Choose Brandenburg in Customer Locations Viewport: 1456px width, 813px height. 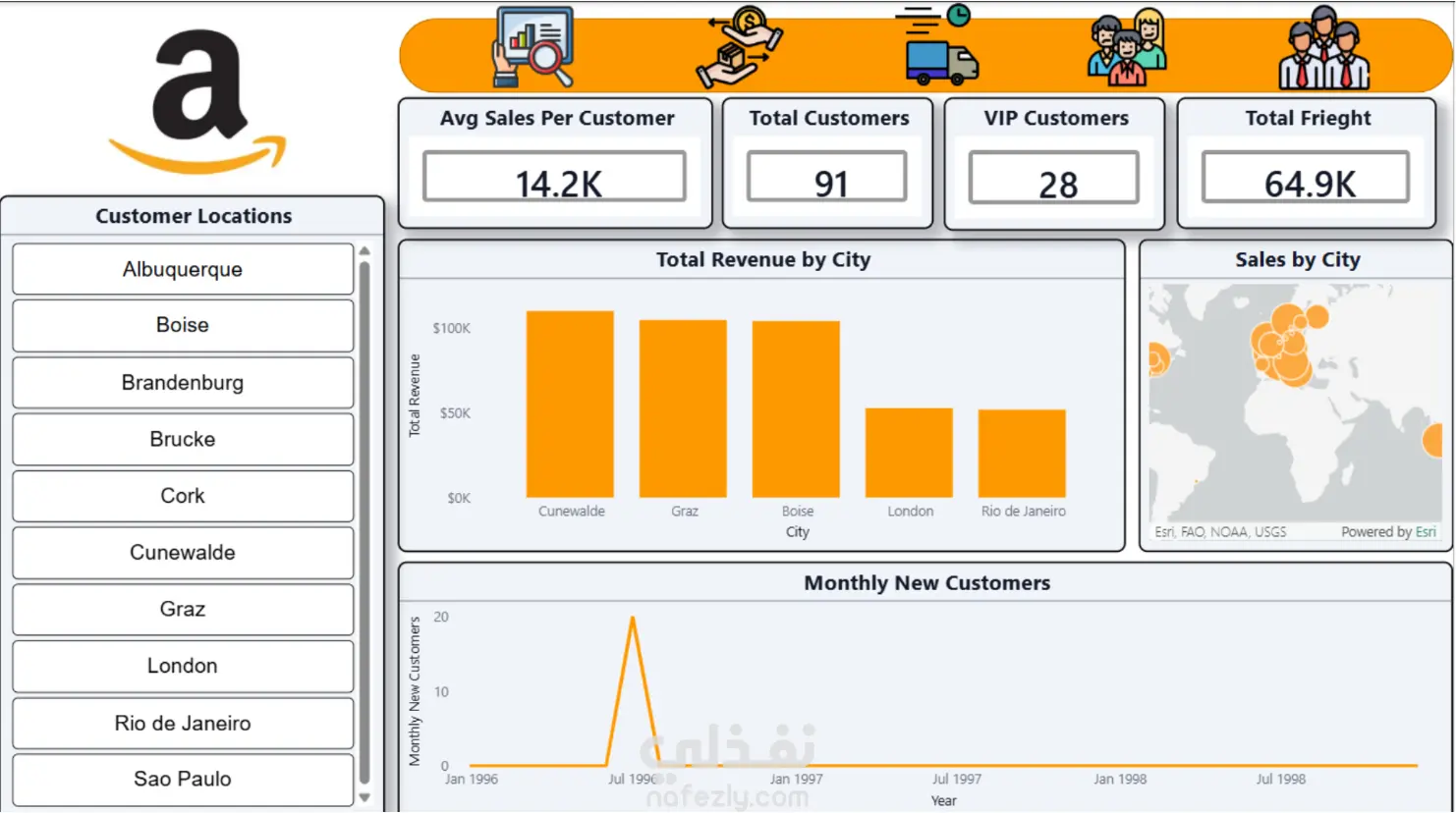pyautogui.click(x=183, y=382)
